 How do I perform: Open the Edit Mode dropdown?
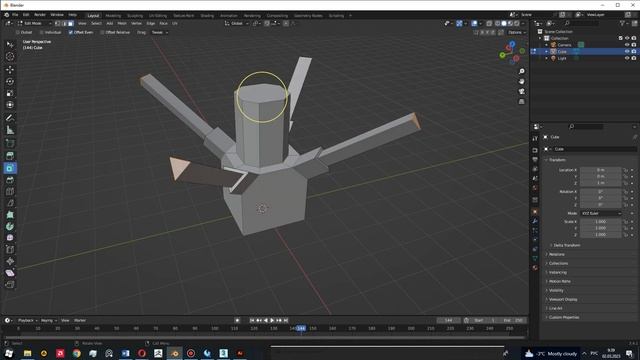(x=34, y=23)
